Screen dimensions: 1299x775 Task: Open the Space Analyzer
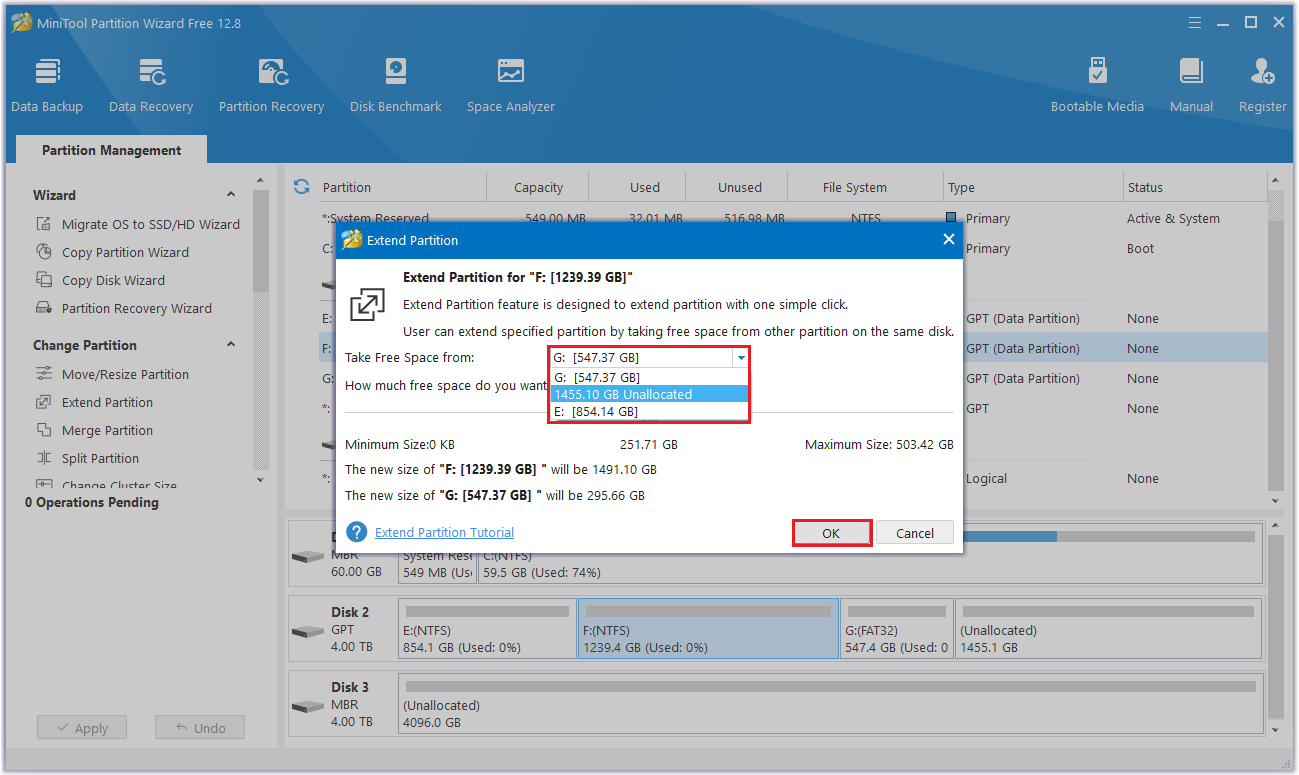(511, 86)
